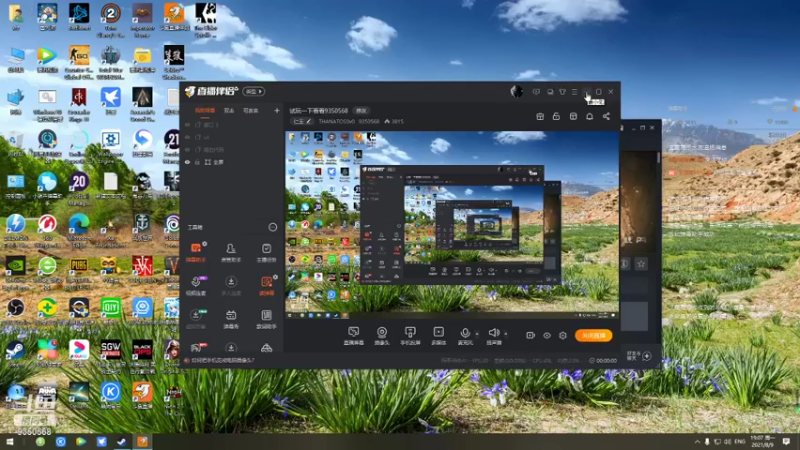The image size is (800, 450).
Task: Click the mode pill beside the app logo
Action: (x=254, y=91)
